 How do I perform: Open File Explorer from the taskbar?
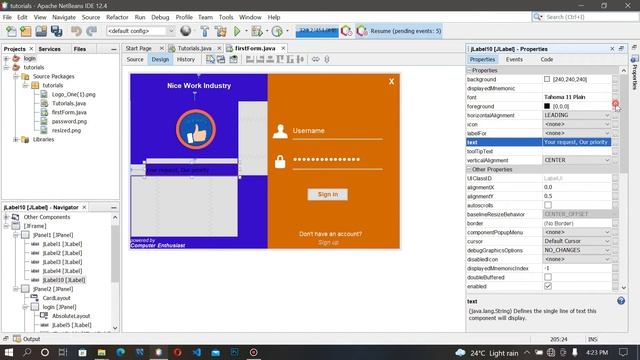101,352
